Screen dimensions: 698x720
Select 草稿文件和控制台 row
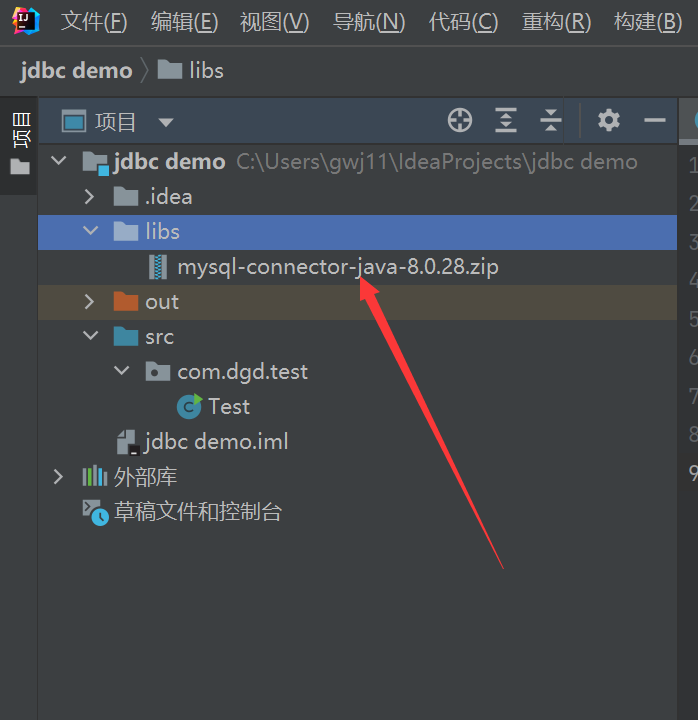pos(357,512)
